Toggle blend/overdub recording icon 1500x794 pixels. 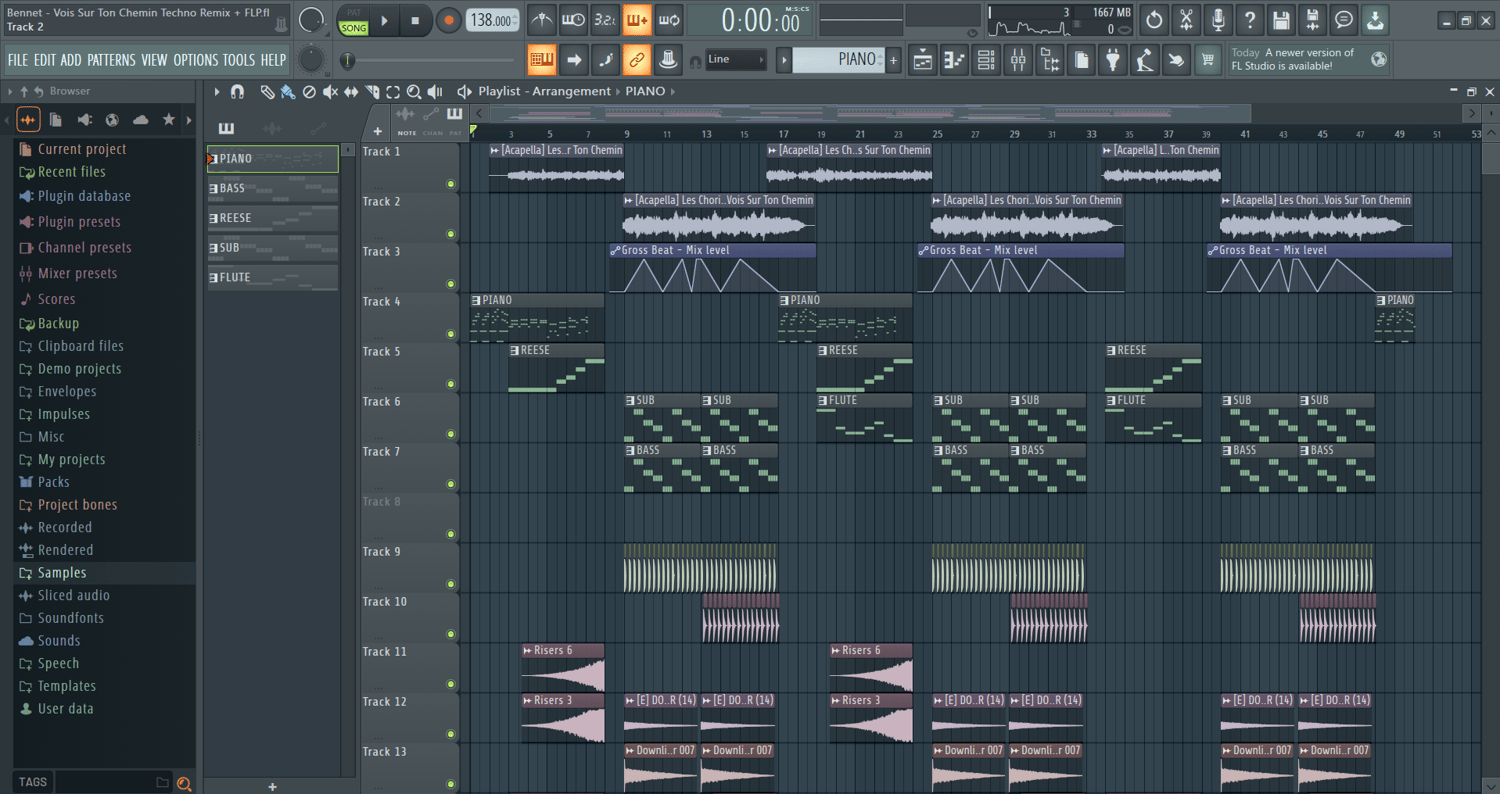coord(637,19)
